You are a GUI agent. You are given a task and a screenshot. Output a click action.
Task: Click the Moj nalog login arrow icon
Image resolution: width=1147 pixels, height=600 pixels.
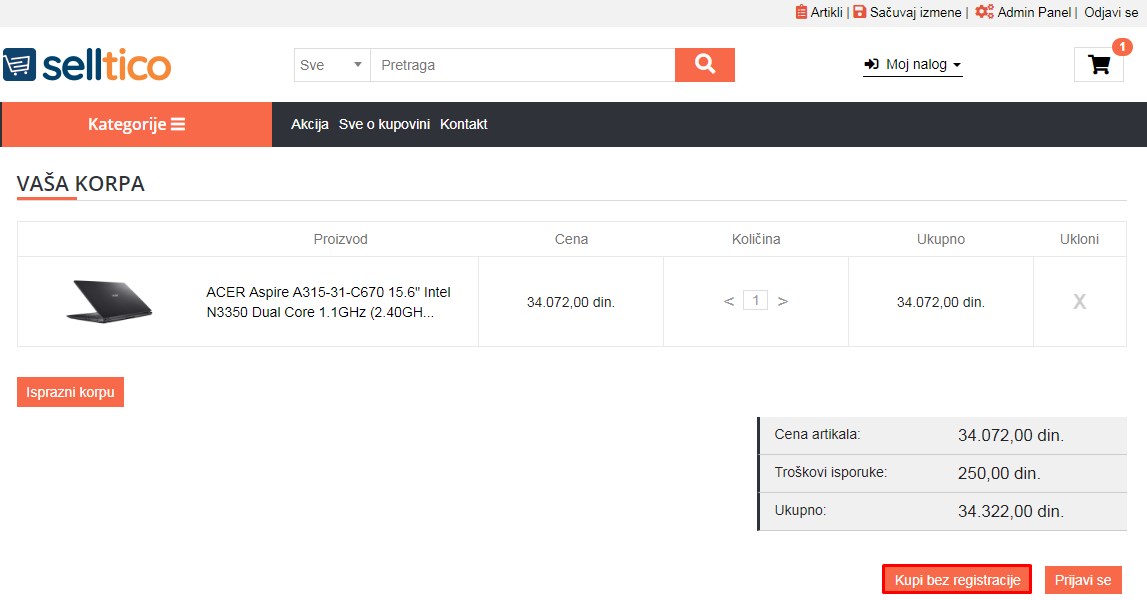point(871,64)
